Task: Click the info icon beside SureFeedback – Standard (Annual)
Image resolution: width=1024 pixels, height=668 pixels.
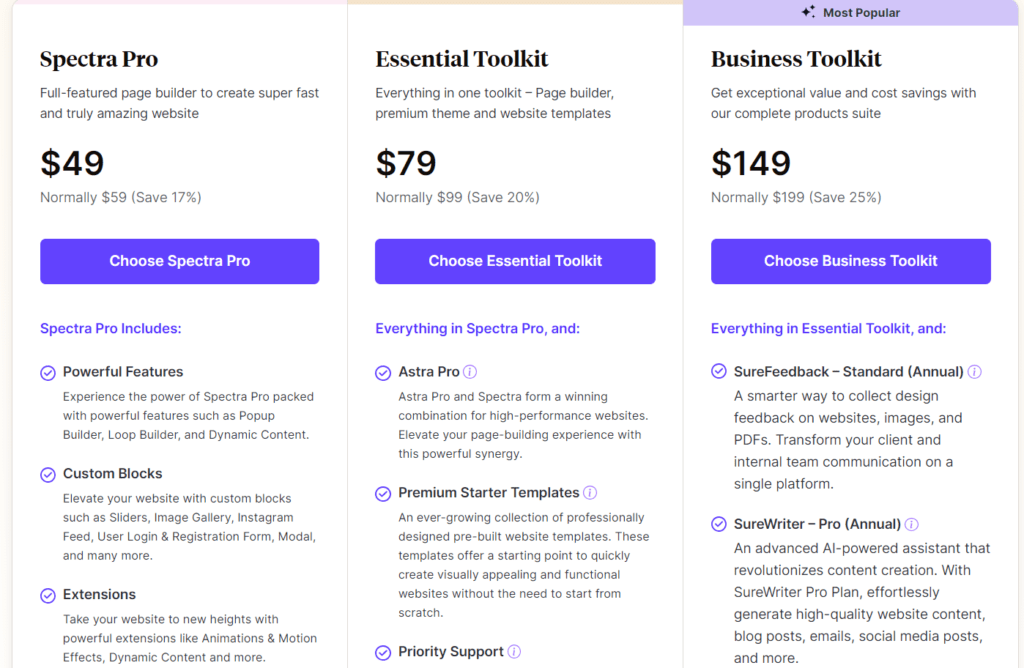Action: (975, 371)
